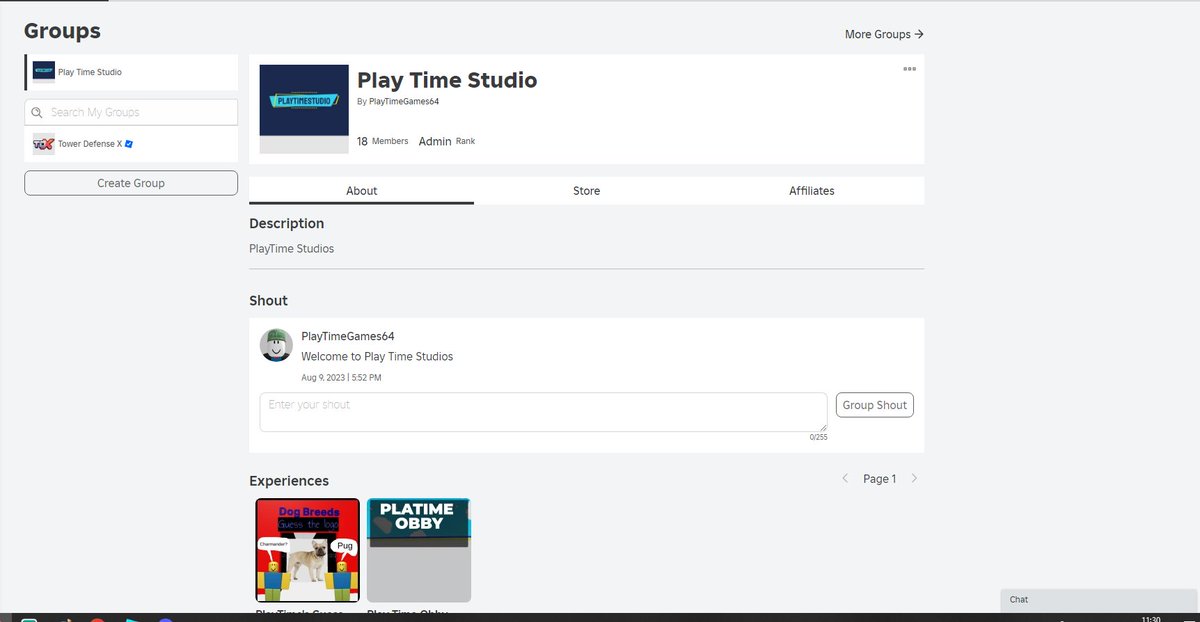
Task: Open the Dog Breeds Guess the logo experience
Action: (308, 550)
